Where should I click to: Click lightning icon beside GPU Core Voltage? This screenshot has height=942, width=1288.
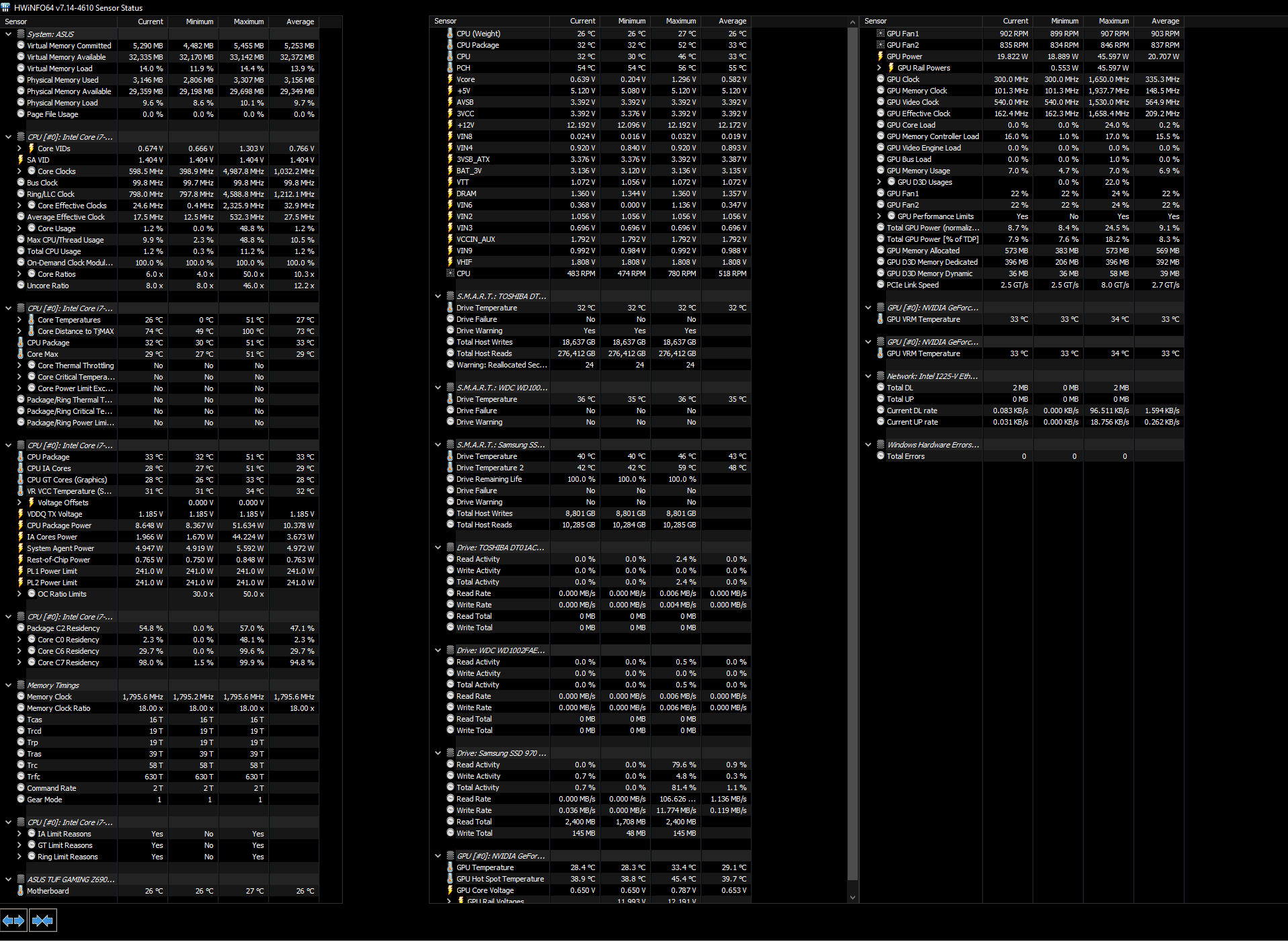click(450, 890)
